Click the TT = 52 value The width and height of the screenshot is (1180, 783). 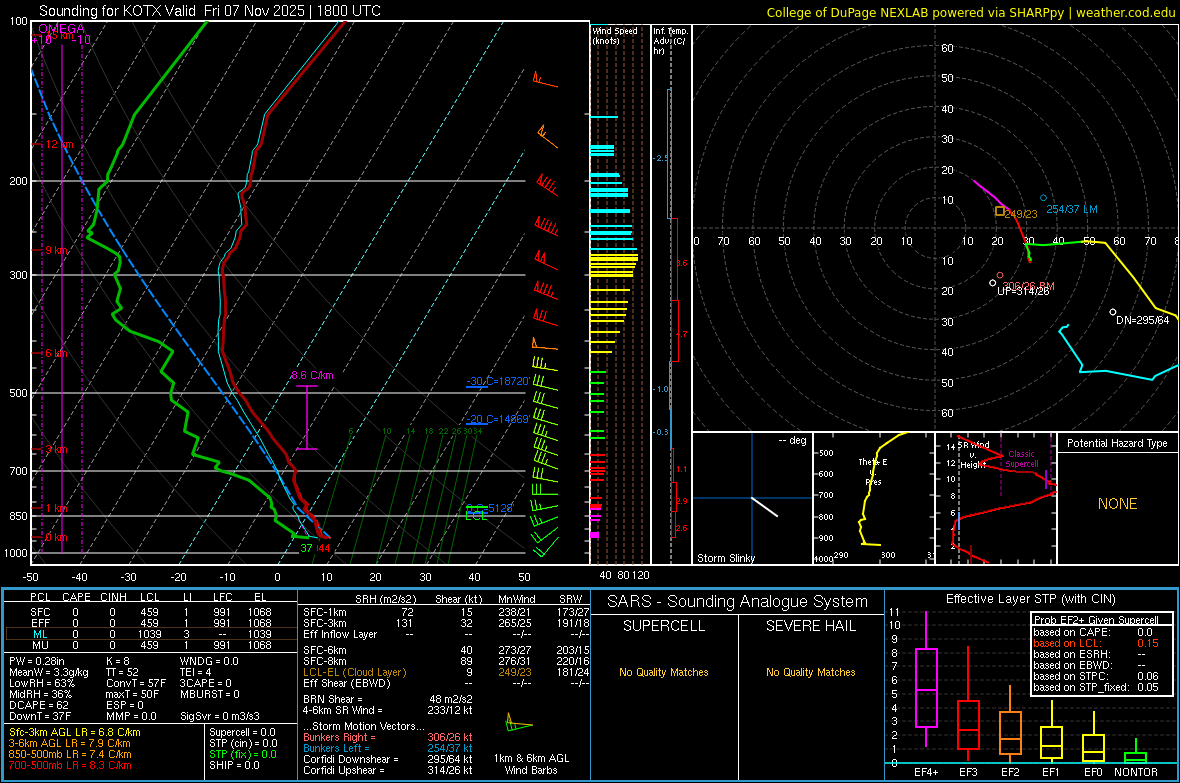pyautogui.click(x=123, y=672)
